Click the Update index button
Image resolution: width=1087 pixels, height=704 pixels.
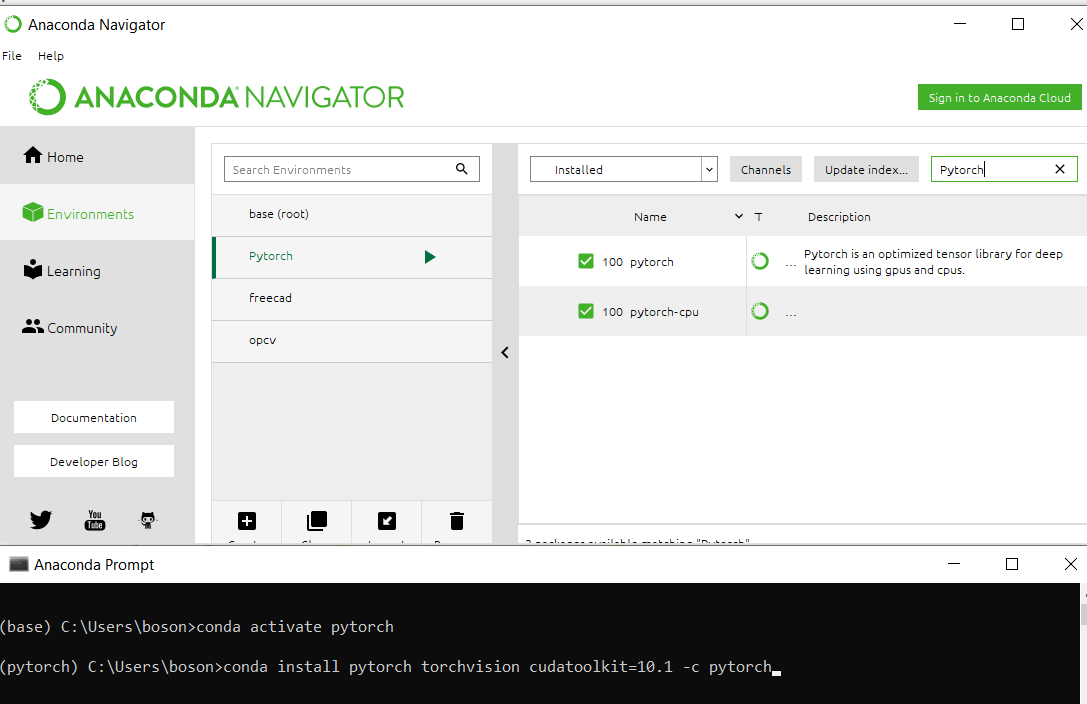866,169
